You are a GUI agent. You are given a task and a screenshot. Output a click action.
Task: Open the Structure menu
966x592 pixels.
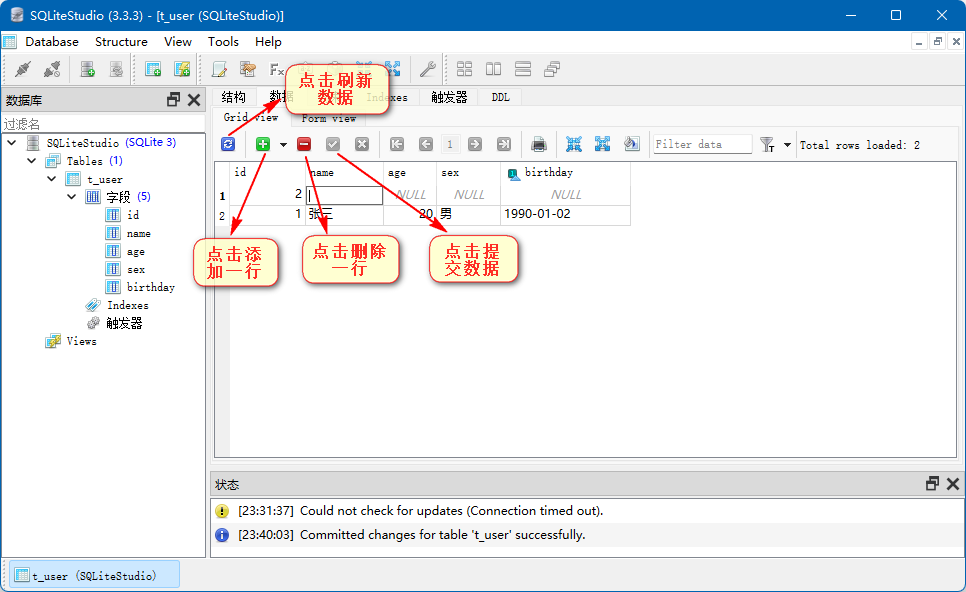click(121, 42)
